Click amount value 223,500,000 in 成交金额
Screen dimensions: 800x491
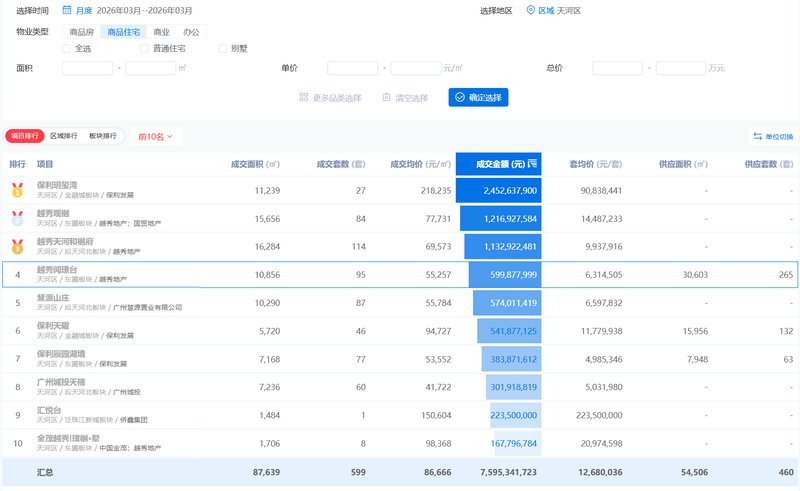[x=513, y=415]
